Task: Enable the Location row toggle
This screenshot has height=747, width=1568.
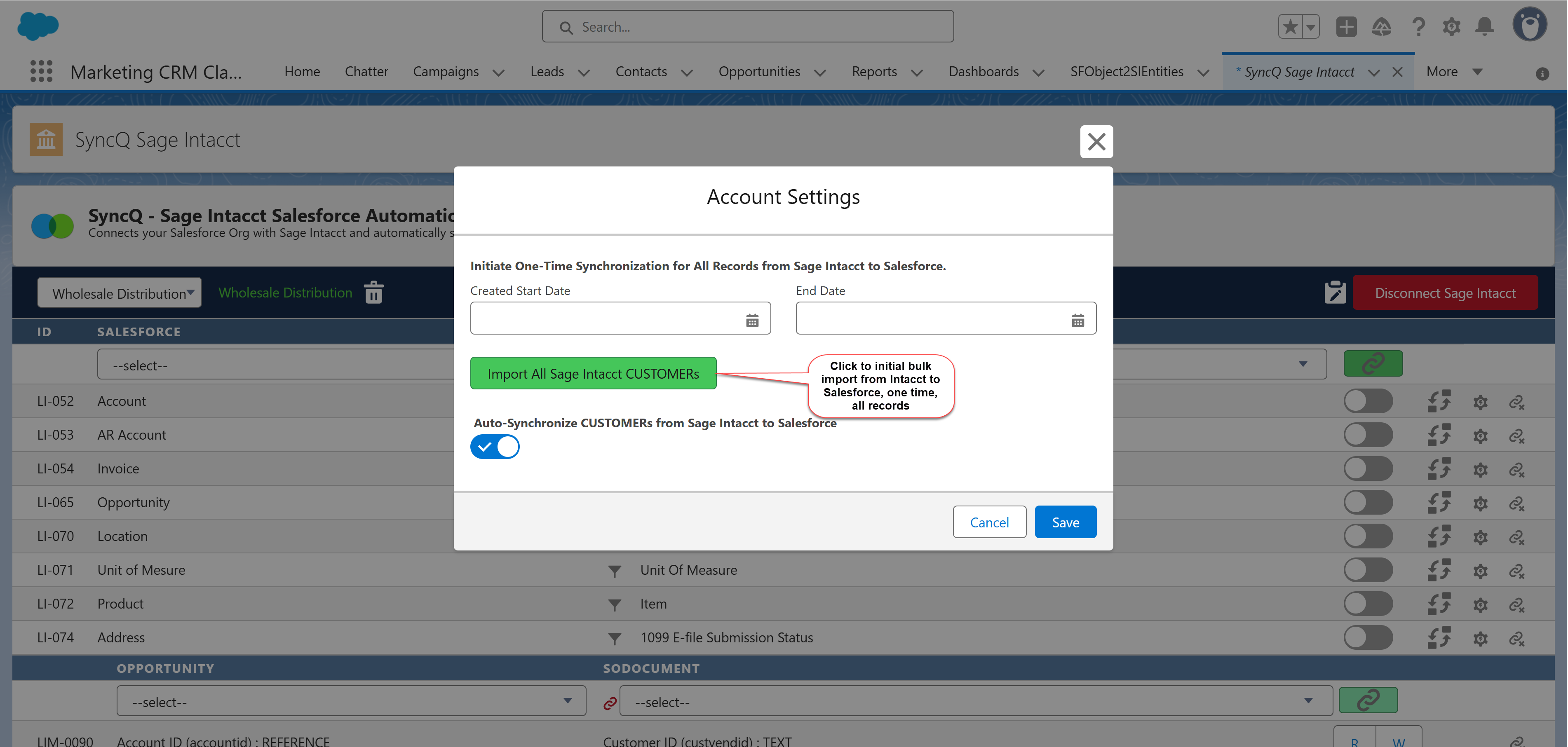Action: tap(1368, 536)
